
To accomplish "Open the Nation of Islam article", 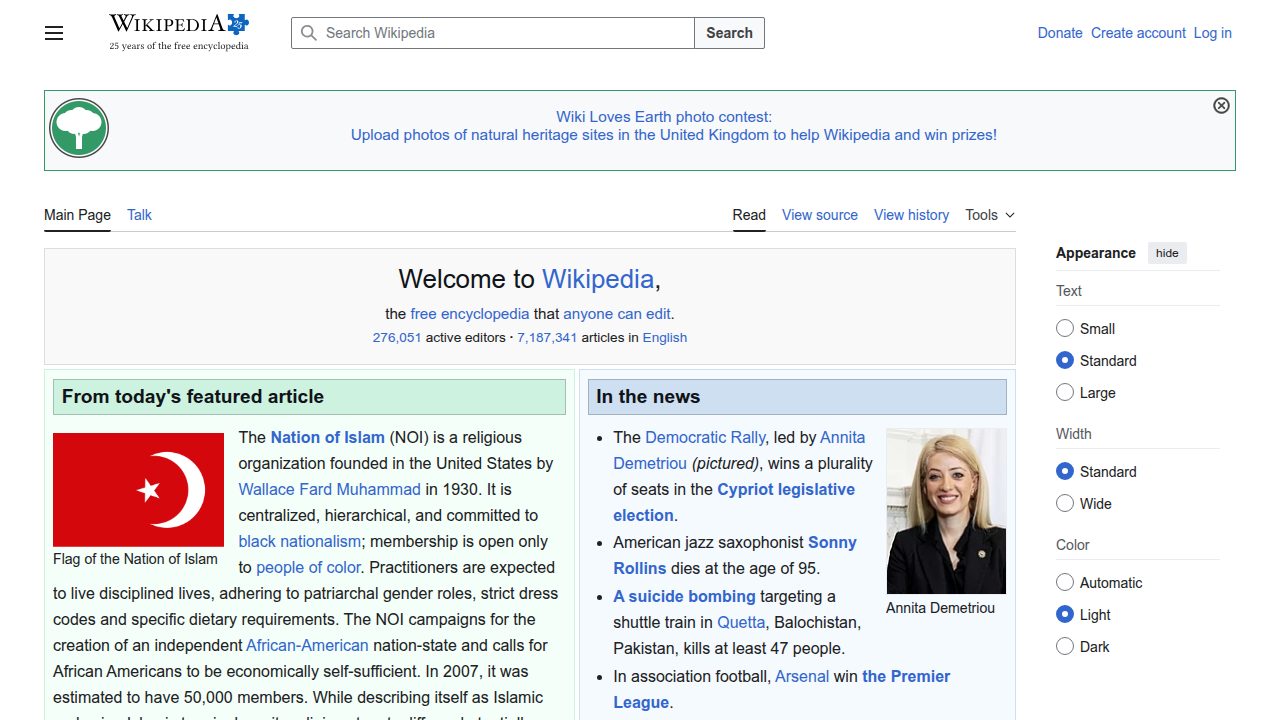I will 328,437.
